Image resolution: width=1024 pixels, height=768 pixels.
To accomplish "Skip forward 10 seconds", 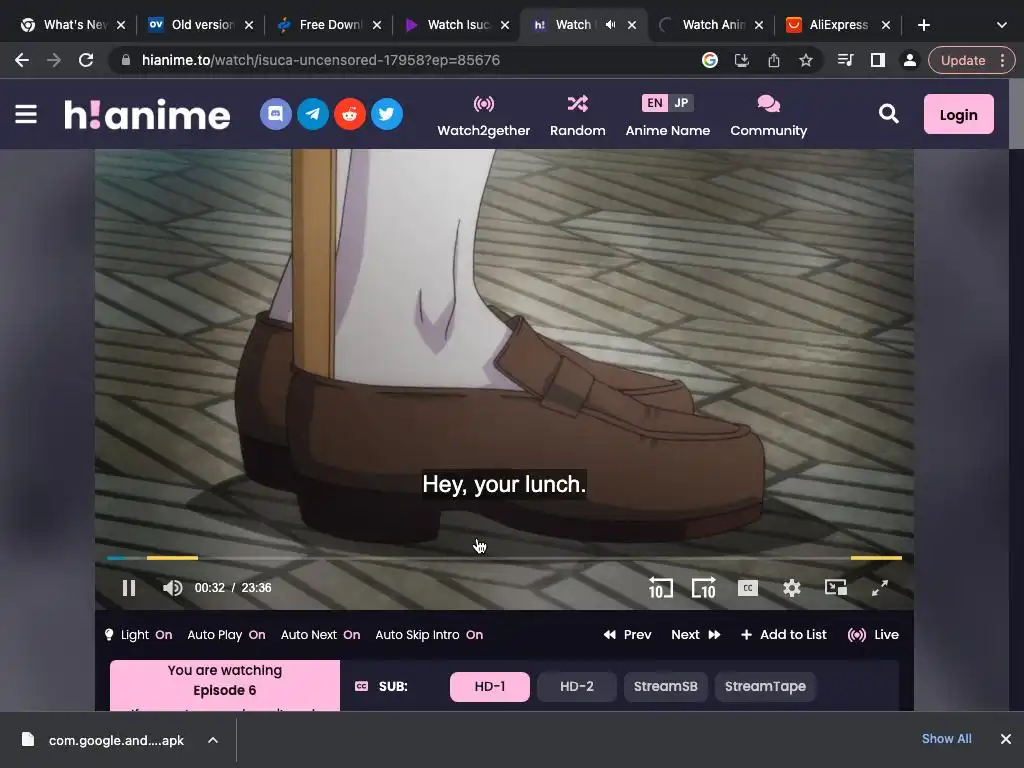I will tap(703, 588).
